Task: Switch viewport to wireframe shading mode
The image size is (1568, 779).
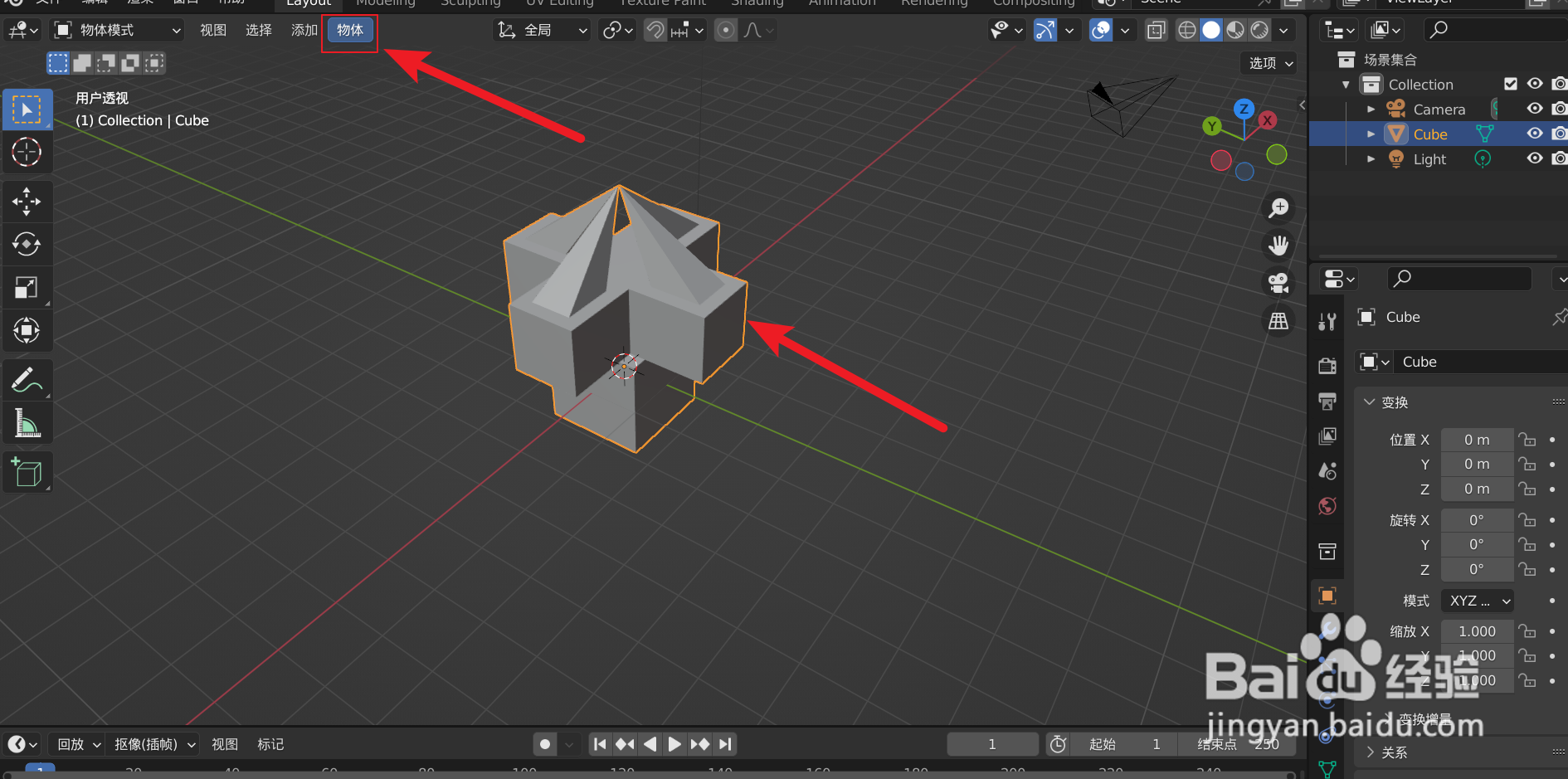Action: tap(1186, 30)
